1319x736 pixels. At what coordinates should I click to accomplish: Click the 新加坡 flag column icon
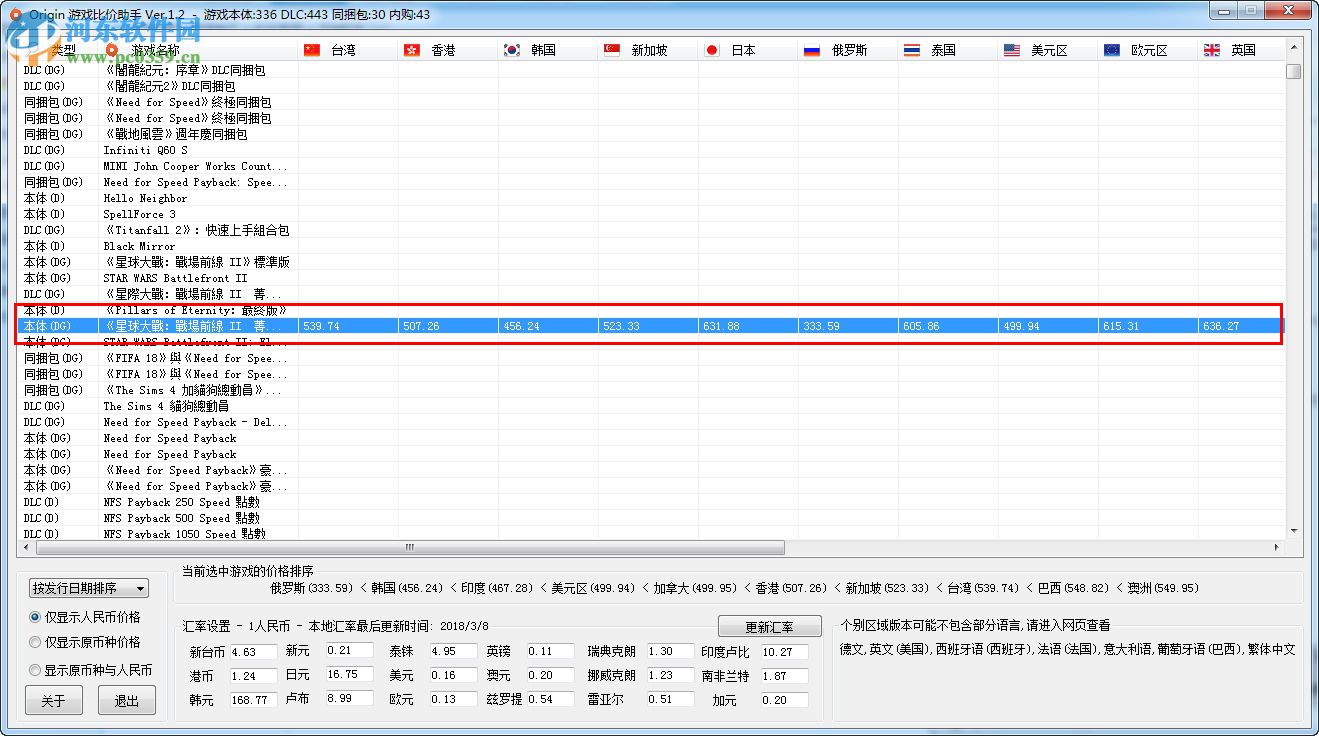click(611, 48)
